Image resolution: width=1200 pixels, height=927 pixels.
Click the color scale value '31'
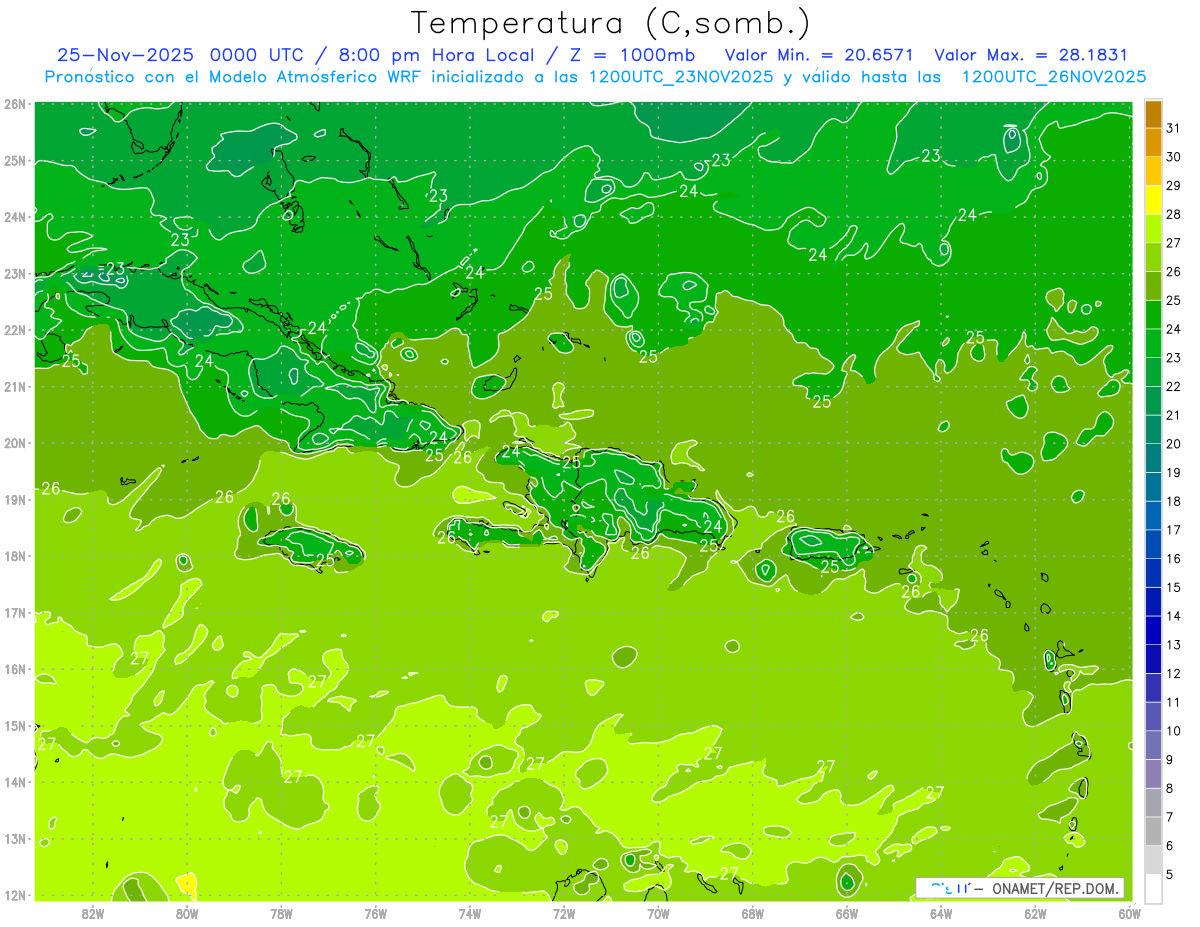click(1173, 128)
